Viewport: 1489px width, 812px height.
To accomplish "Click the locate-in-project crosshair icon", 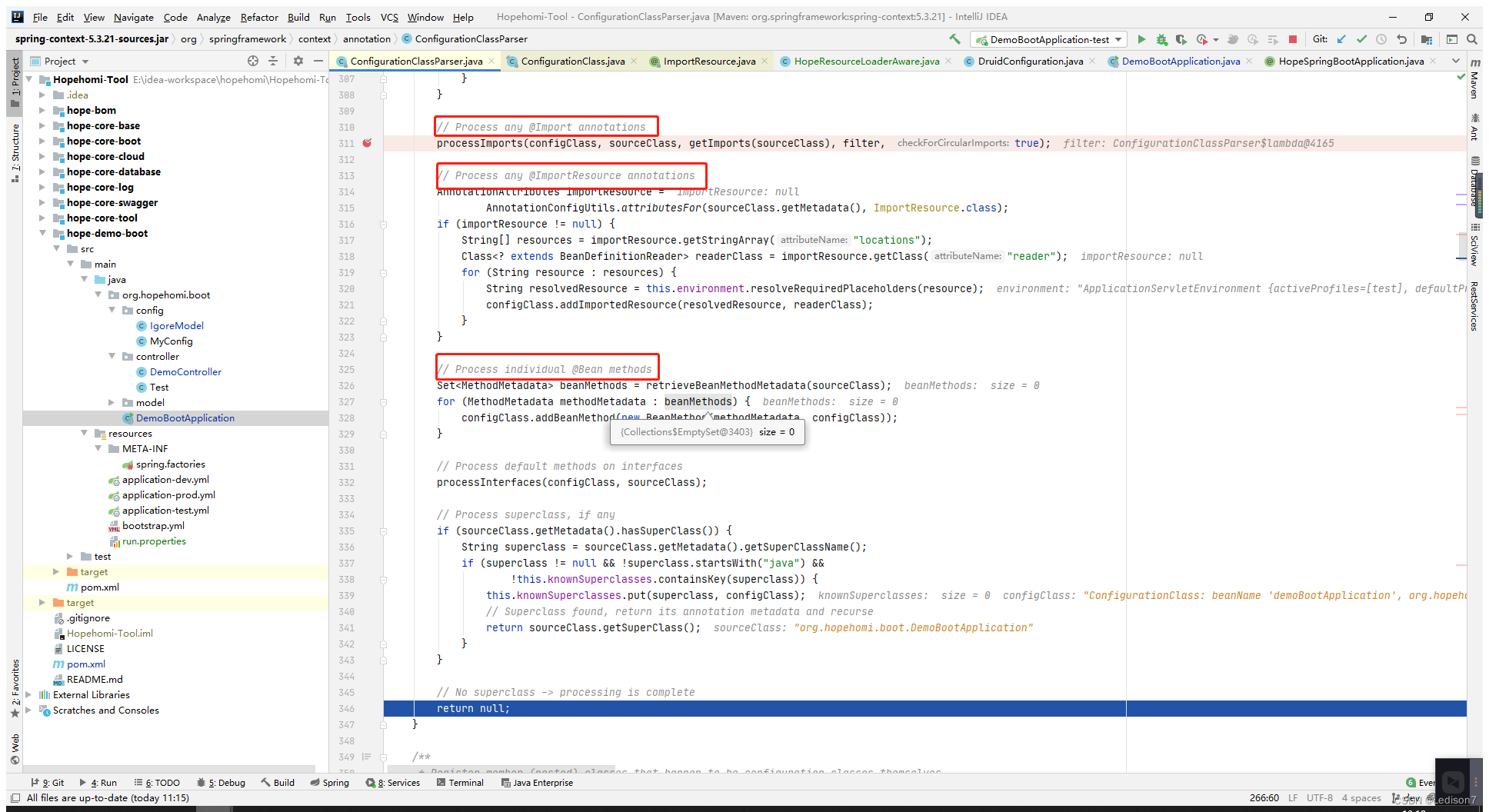I will [x=253, y=61].
